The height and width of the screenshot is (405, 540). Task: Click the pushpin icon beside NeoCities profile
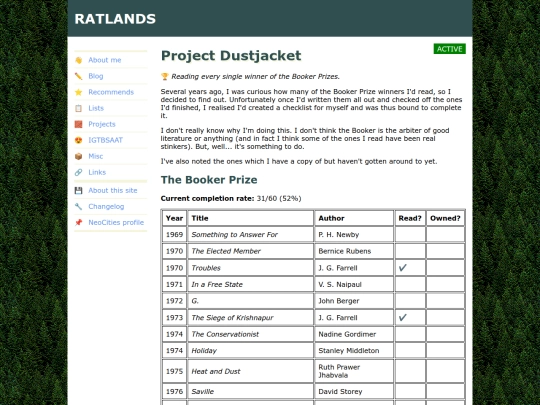pos(79,222)
